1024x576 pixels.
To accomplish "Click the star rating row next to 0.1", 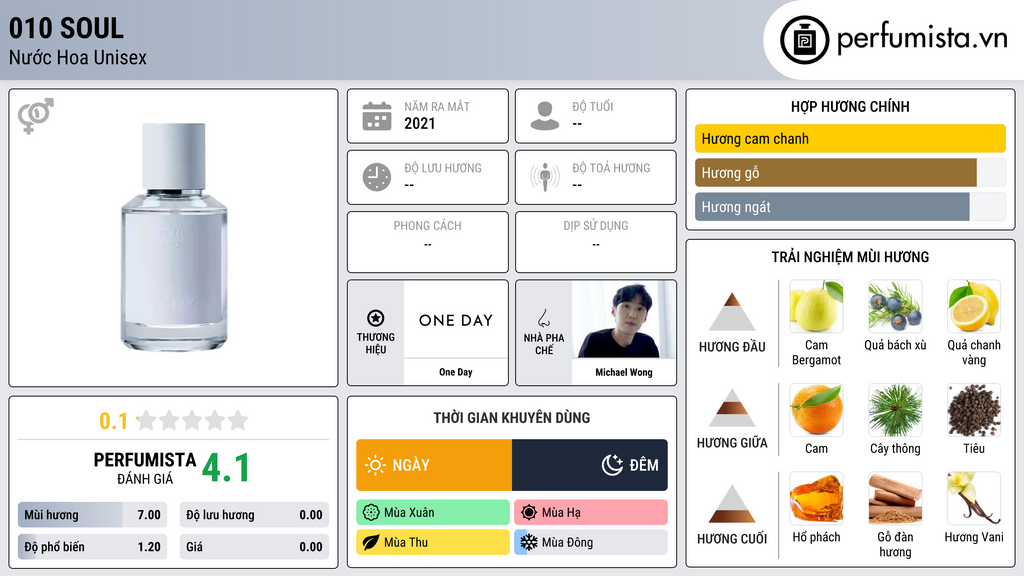I will point(192,420).
